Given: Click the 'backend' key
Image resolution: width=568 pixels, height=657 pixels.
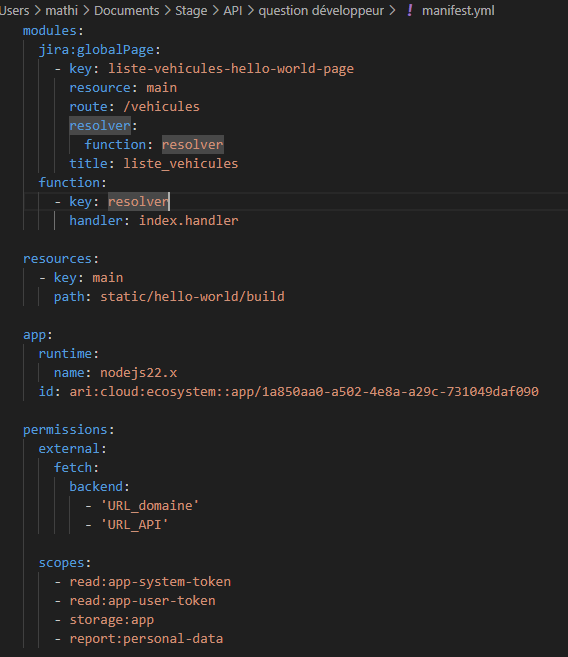Looking at the screenshot, I should pyautogui.click(x=96, y=486).
